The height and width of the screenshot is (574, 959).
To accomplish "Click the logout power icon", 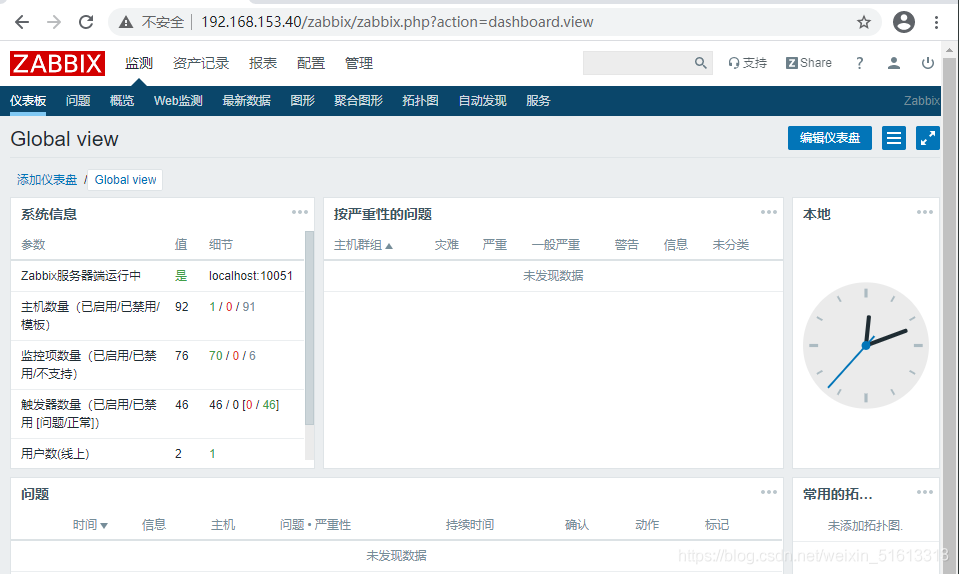I will (928, 63).
